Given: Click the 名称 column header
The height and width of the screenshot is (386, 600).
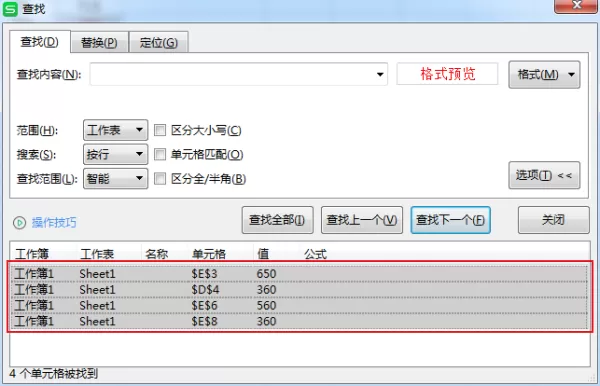Looking at the screenshot, I should [x=157, y=254].
